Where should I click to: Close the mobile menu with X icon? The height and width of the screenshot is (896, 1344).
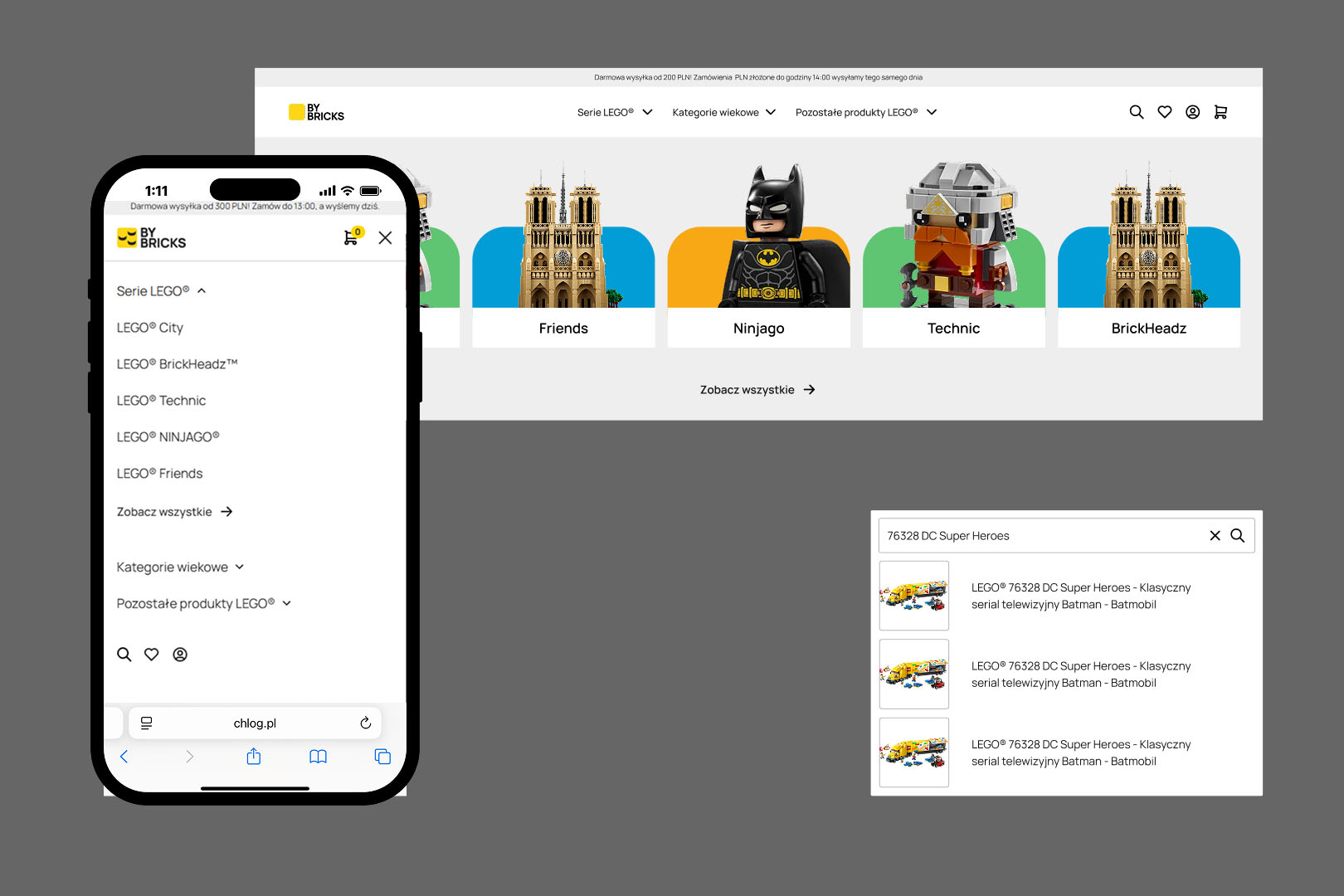(385, 237)
